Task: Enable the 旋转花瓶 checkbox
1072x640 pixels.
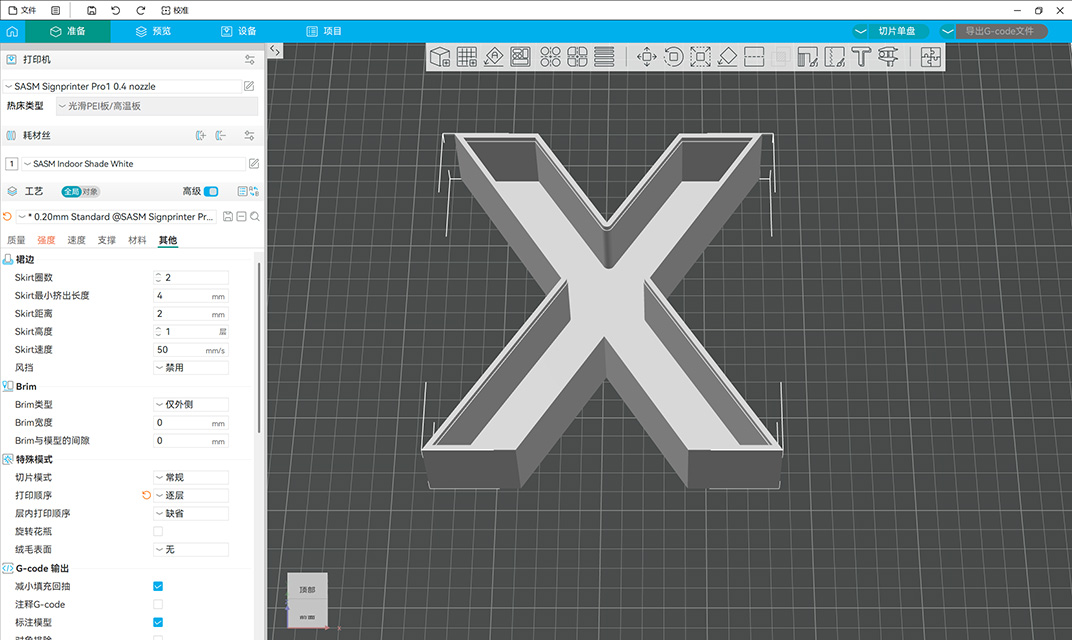Action: click(158, 532)
